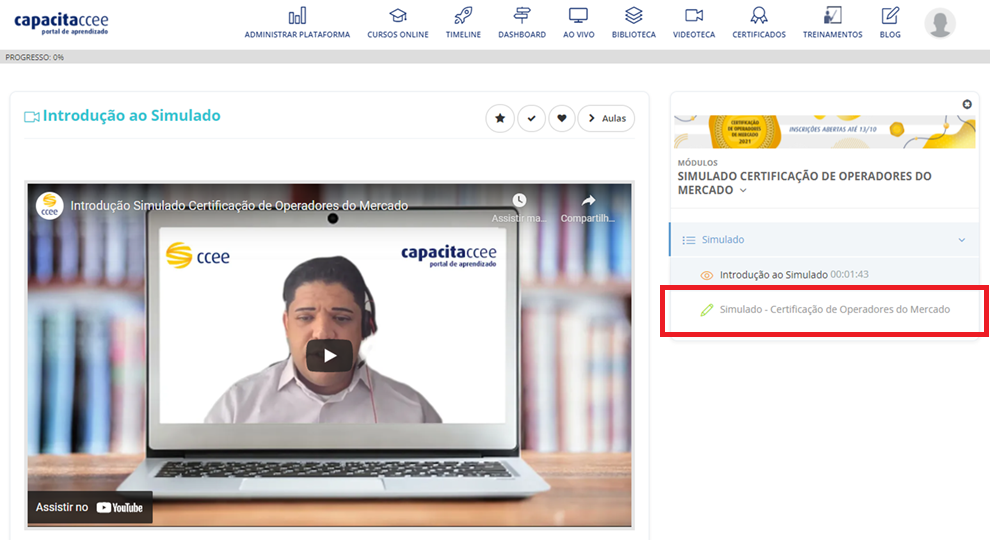Viewport: 990px width, 540px height.
Task: Open the video title link in player
Action: pyautogui.click(x=239, y=206)
